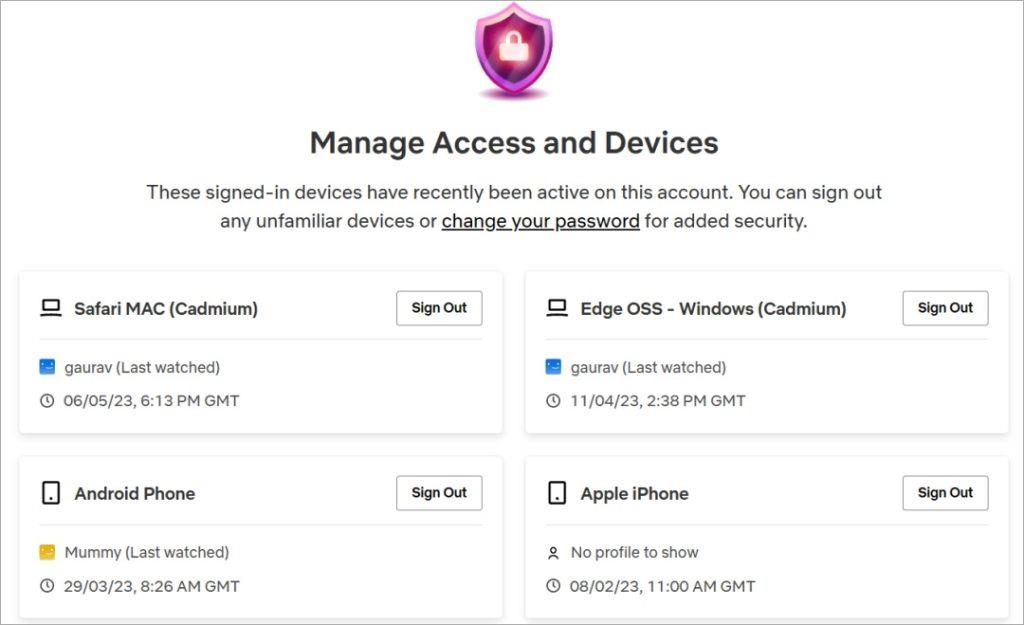The width and height of the screenshot is (1024, 625).
Task: Click the Android Phone device name
Action: point(135,494)
